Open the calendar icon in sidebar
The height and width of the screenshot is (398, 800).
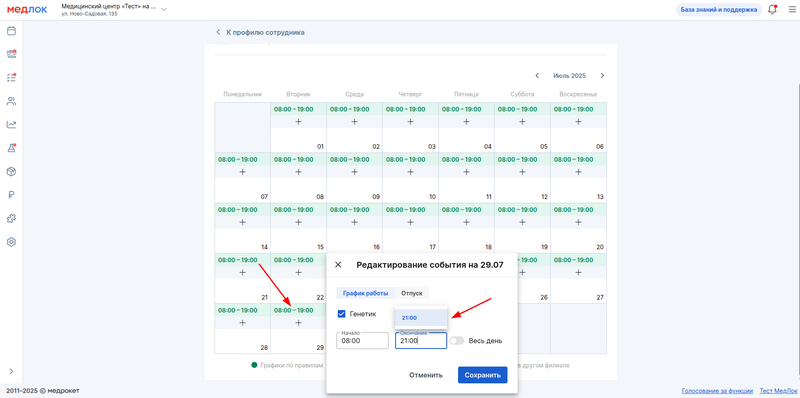coord(11,31)
